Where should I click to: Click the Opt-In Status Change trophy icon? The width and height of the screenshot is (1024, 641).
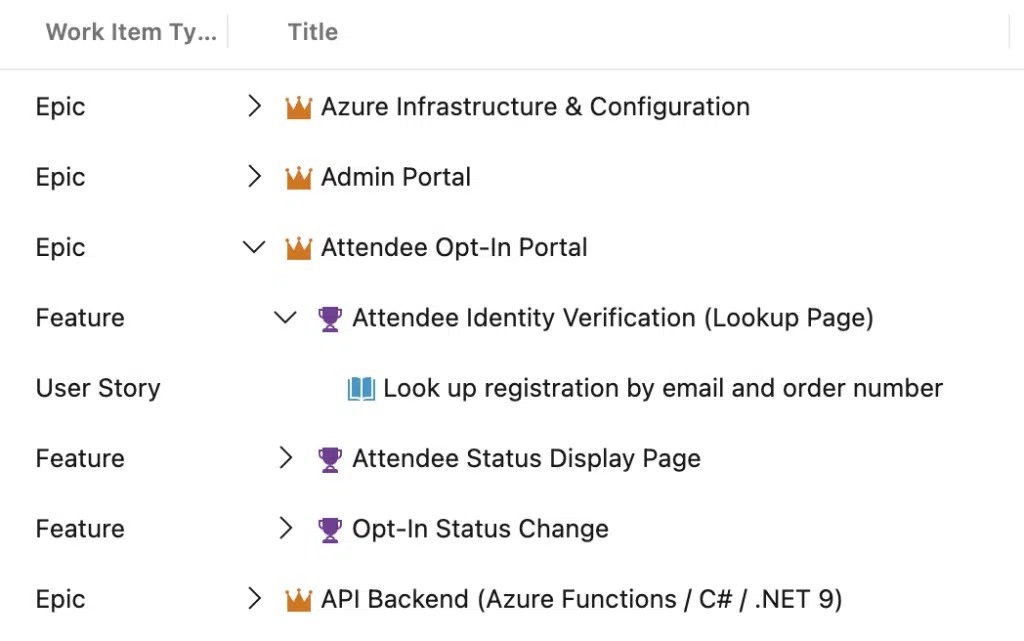[x=330, y=529]
